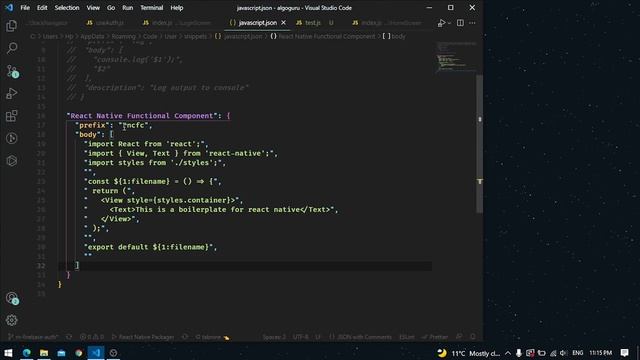
Task: Click the notifications bell in status bar
Action: [x=473, y=337]
